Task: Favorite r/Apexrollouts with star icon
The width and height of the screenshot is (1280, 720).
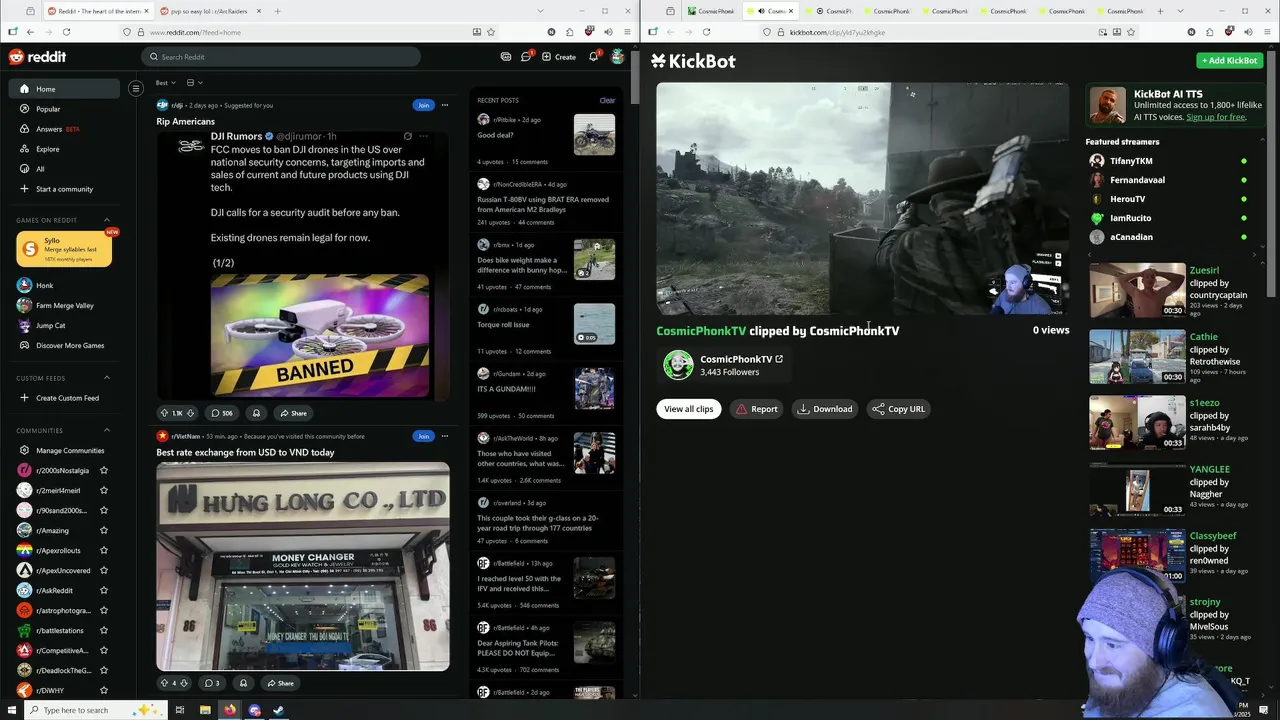Action: [x=104, y=550]
